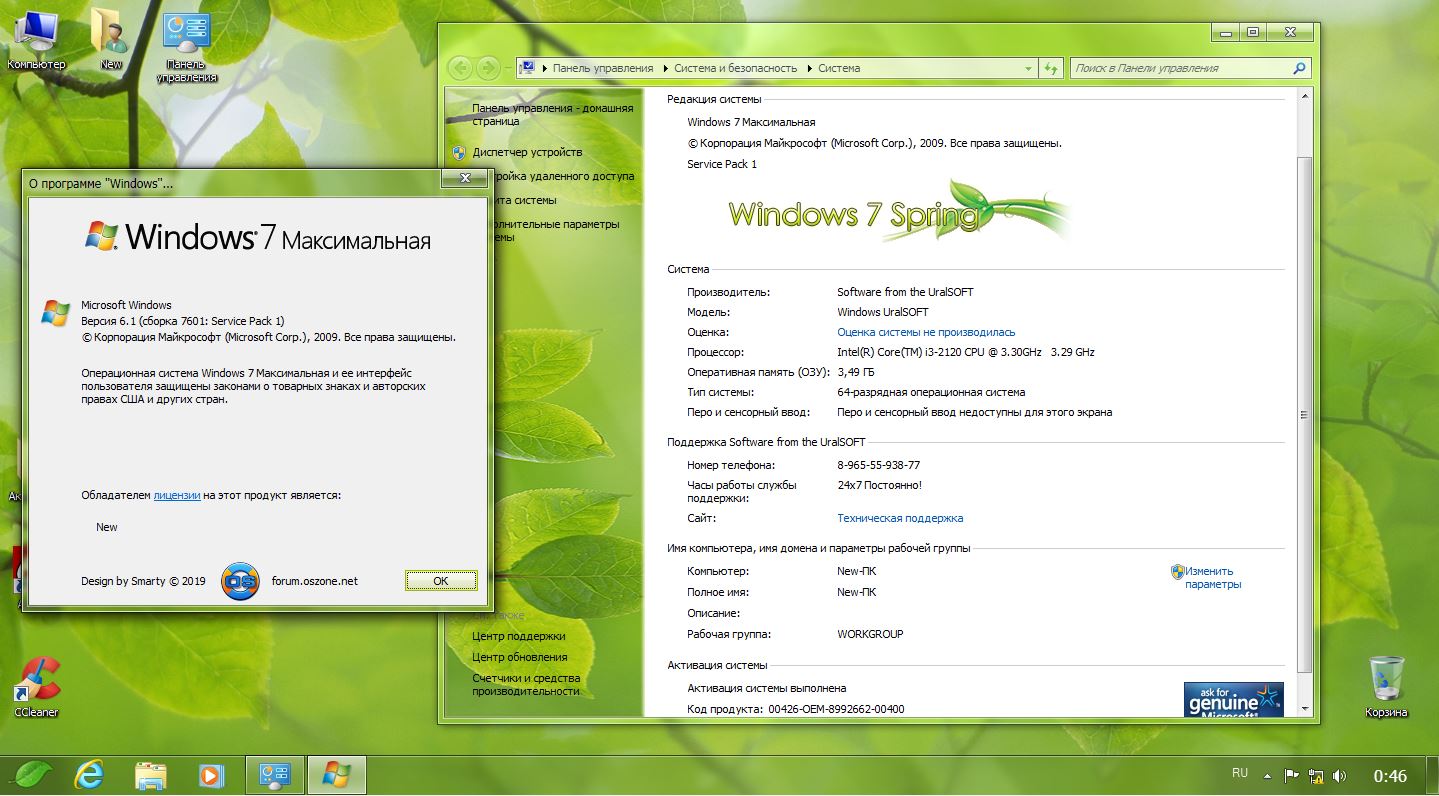This screenshot has height=796, width=1439.
Task: Open Windows Explorer from the taskbar
Action: (x=151, y=775)
